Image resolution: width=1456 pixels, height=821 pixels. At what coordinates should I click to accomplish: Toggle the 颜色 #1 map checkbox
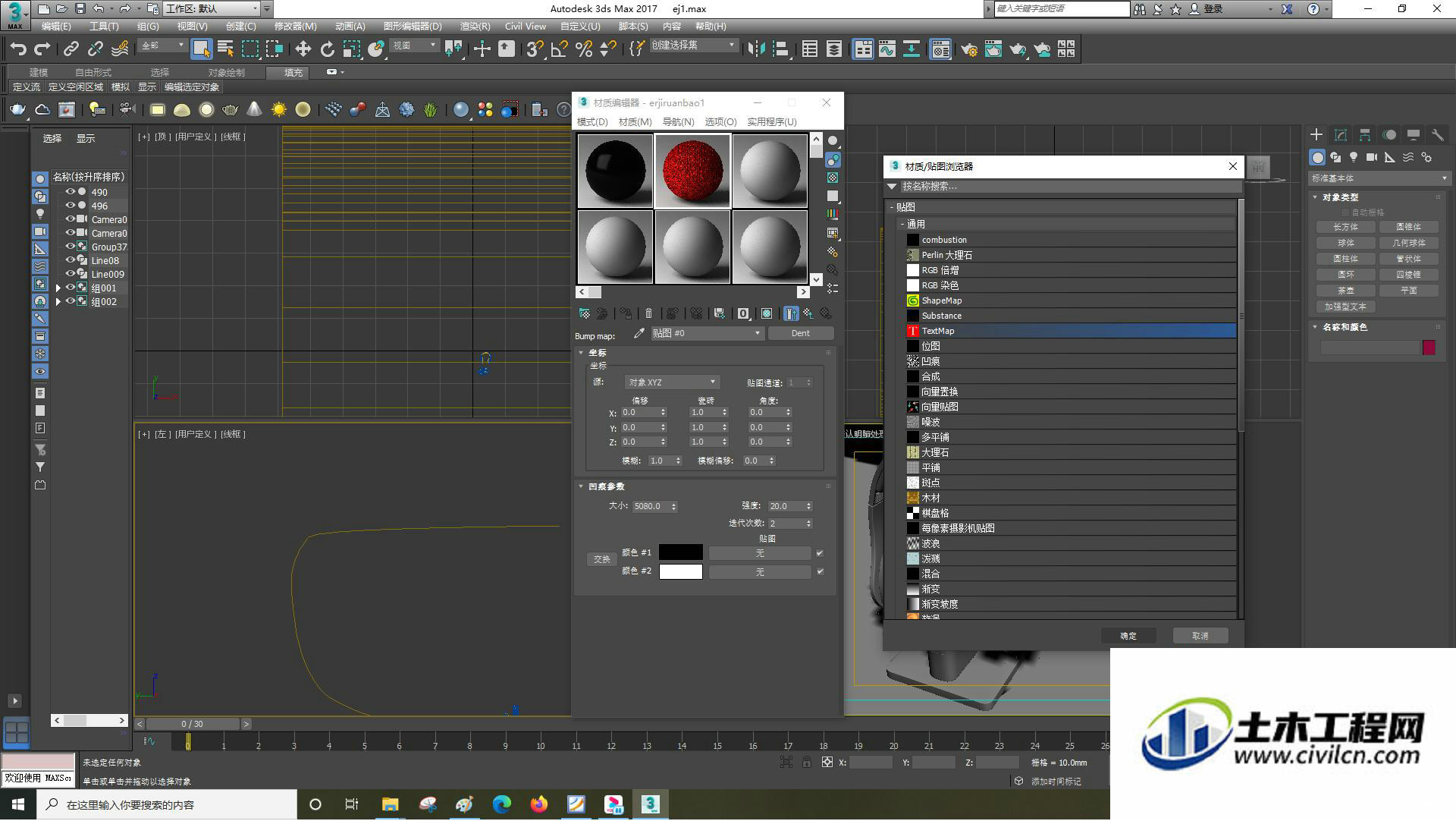pyautogui.click(x=820, y=553)
